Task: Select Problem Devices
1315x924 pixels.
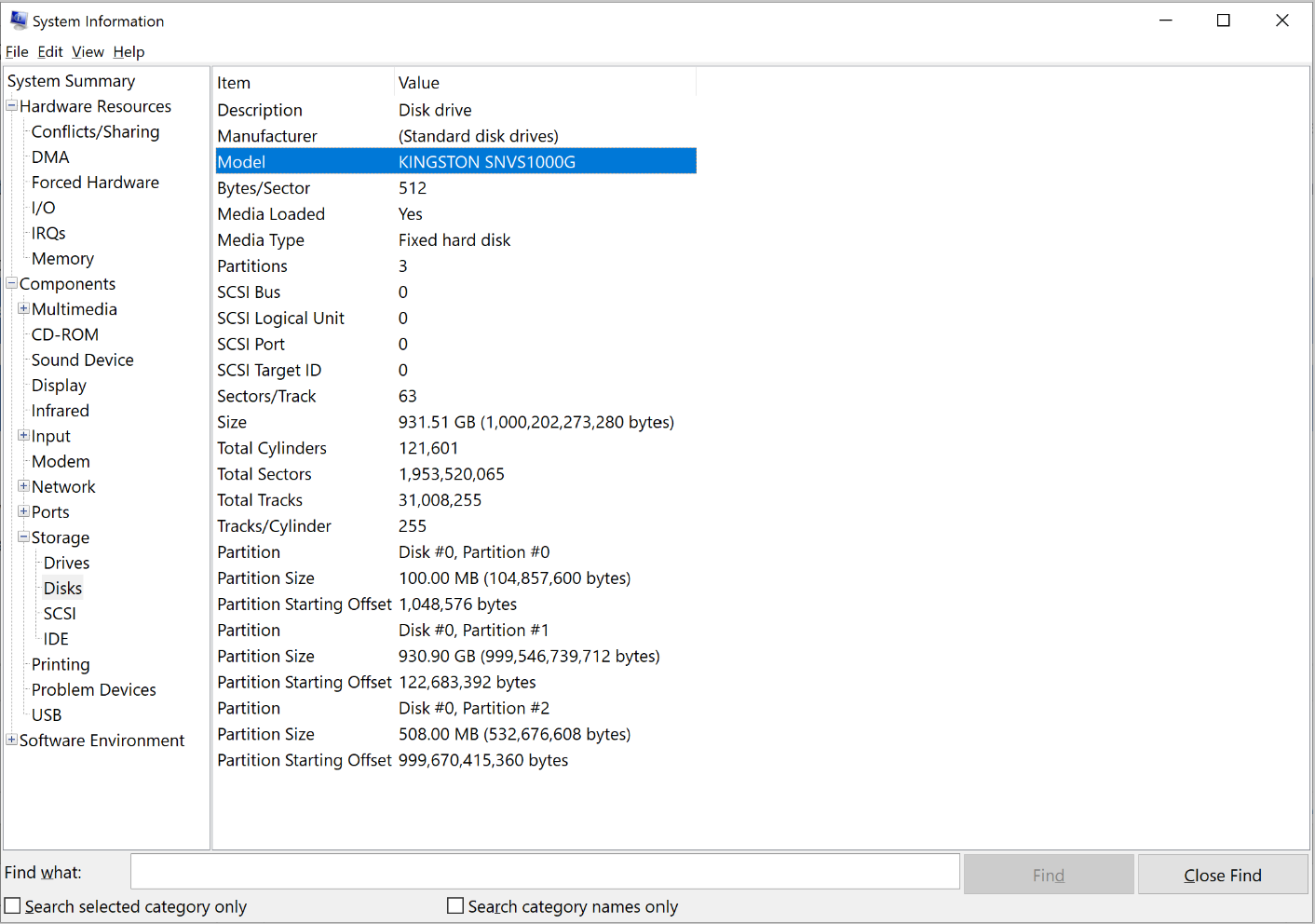Action: point(93,689)
